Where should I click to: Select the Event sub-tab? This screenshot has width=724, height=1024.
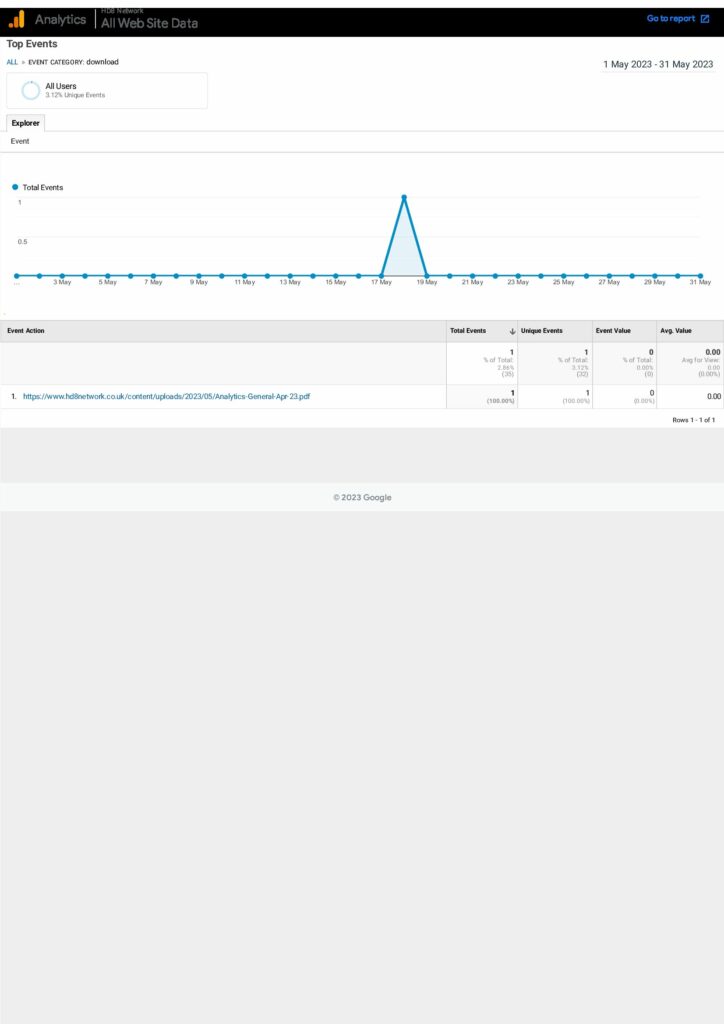pyautogui.click(x=20, y=142)
